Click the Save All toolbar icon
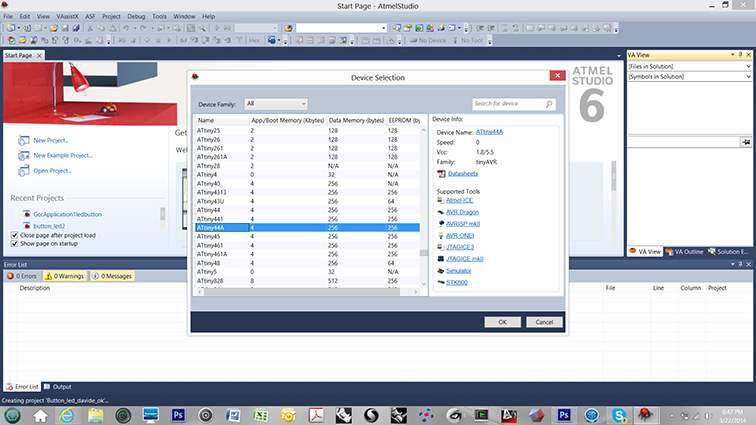Viewport: 756px width, 425px height. coord(76,28)
